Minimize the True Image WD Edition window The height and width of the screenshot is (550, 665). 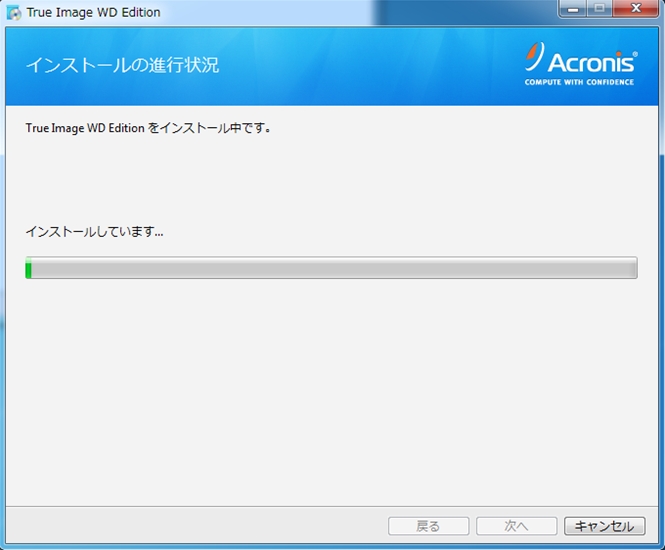[573, 8]
